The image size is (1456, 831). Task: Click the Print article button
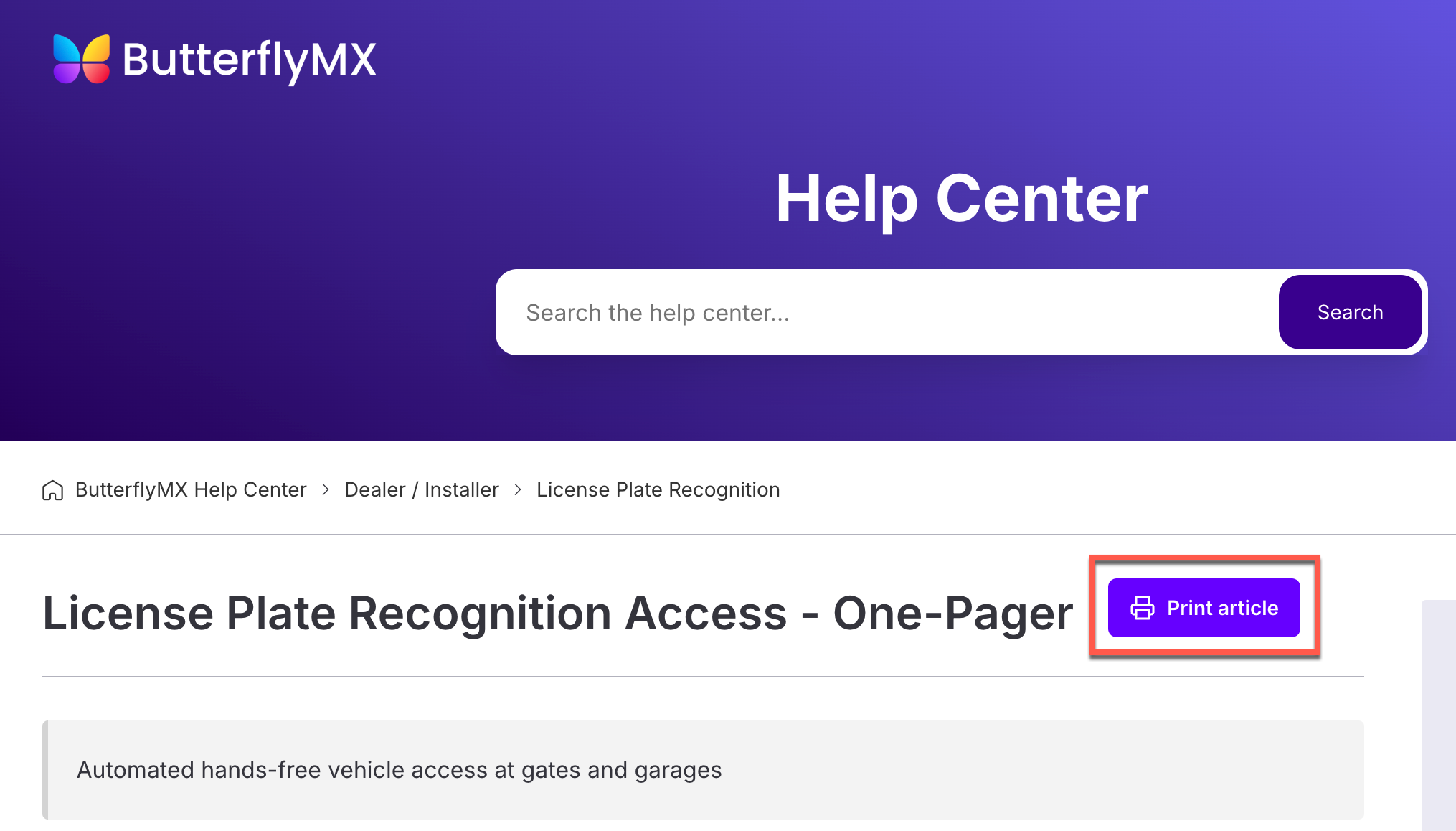[x=1204, y=608]
